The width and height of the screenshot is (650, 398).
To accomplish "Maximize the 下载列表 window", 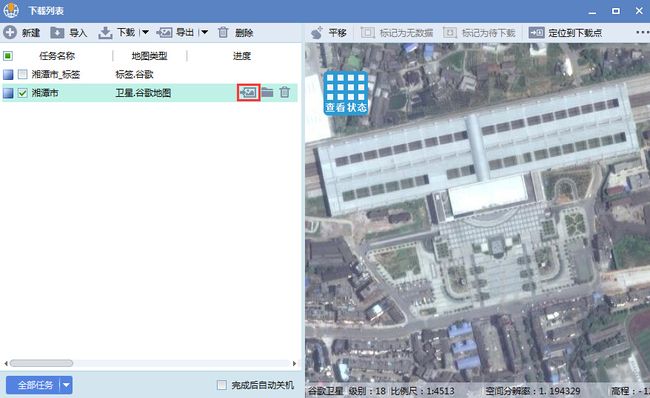I will point(616,11).
